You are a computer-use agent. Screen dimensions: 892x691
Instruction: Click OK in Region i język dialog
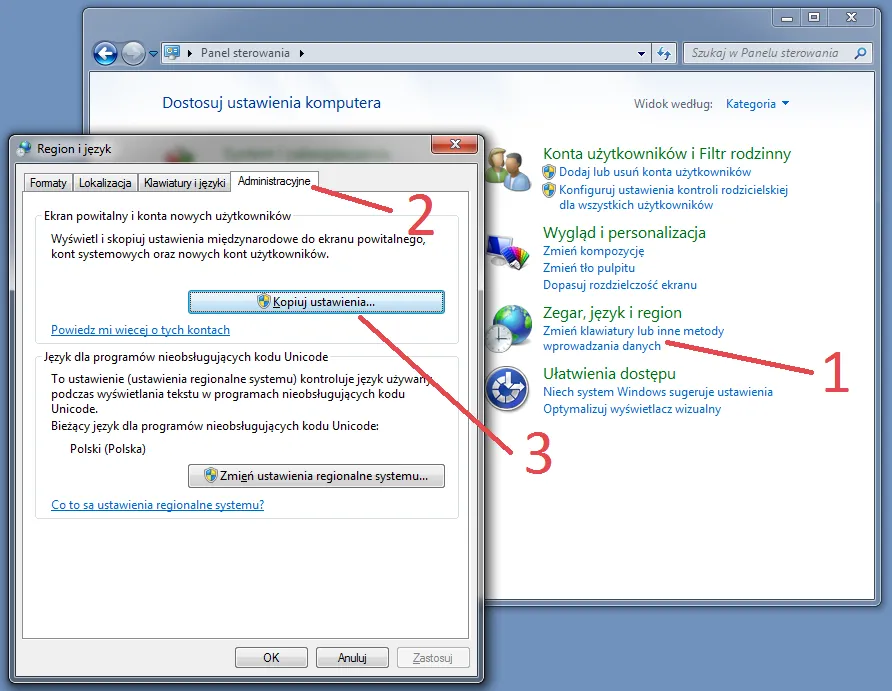271,657
